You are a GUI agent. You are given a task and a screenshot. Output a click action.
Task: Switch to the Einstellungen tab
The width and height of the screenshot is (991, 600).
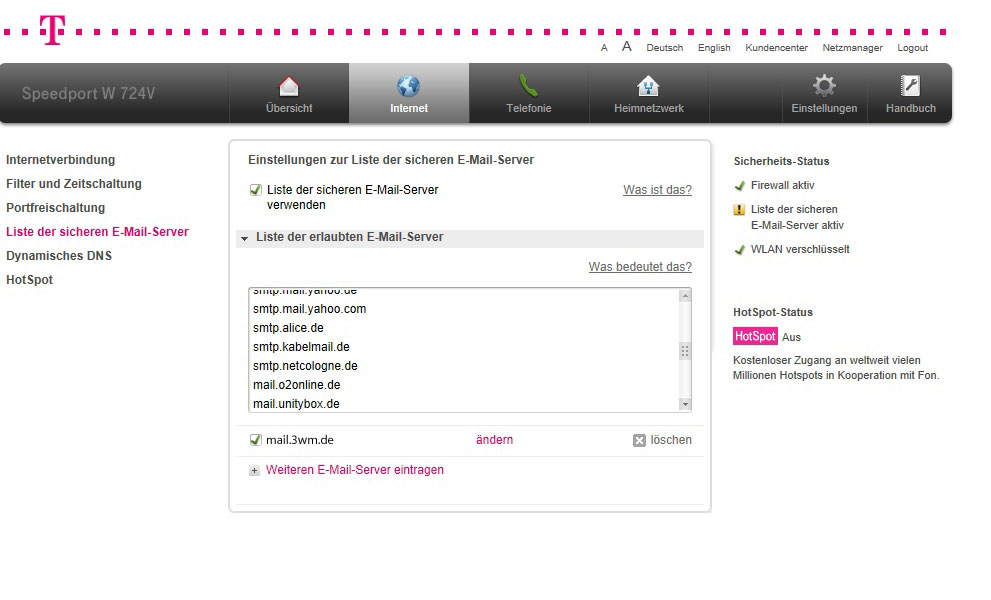point(824,94)
